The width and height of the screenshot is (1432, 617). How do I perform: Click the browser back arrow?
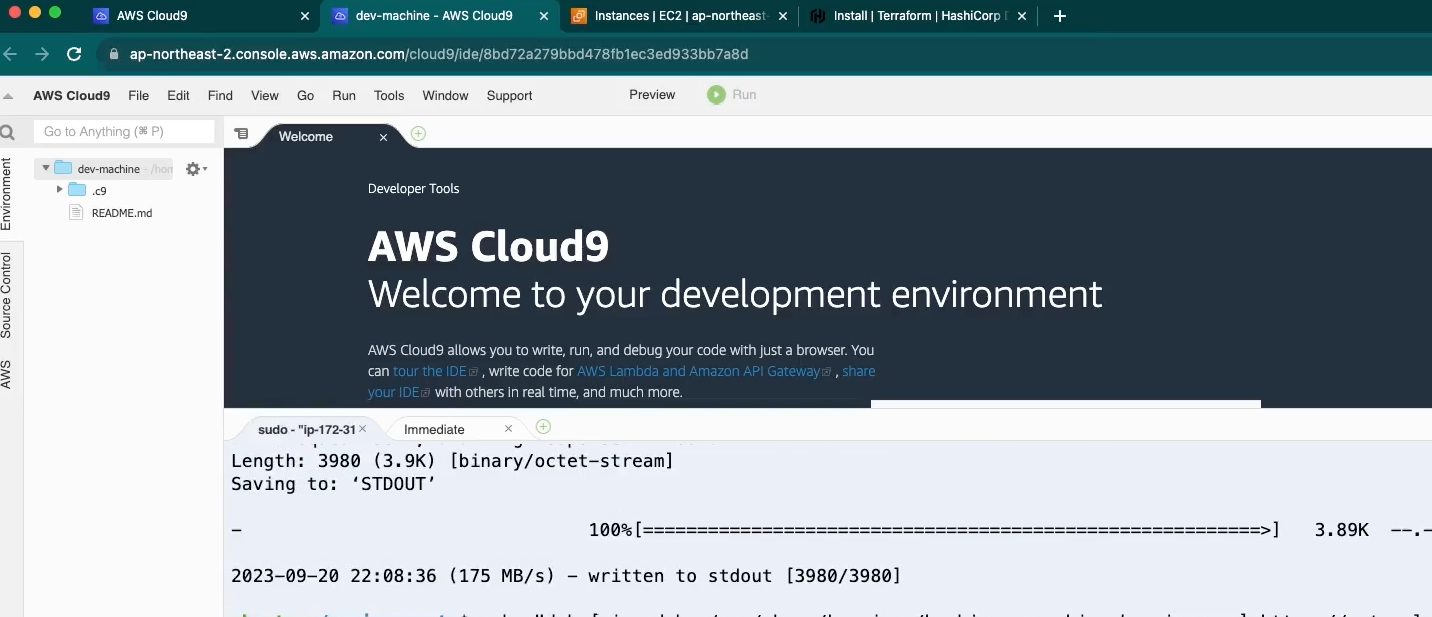[x=9, y=54]
